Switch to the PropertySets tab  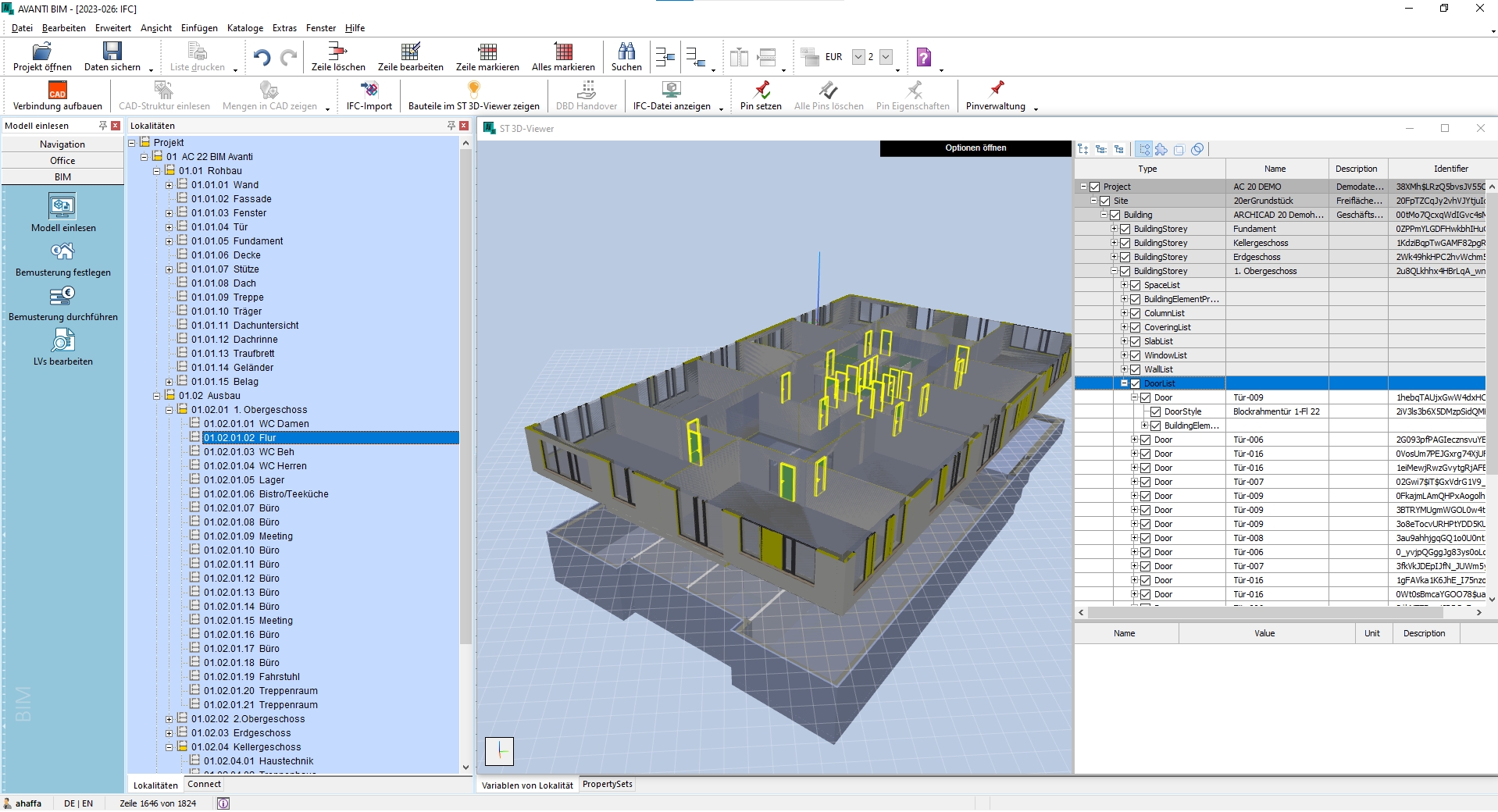(x=607, y=784)
